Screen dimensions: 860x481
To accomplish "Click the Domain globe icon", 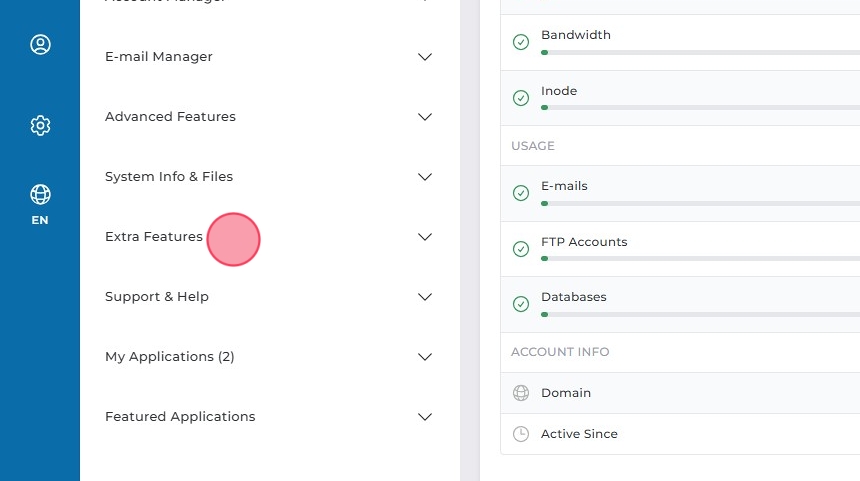I will click(x=521, y=393).
